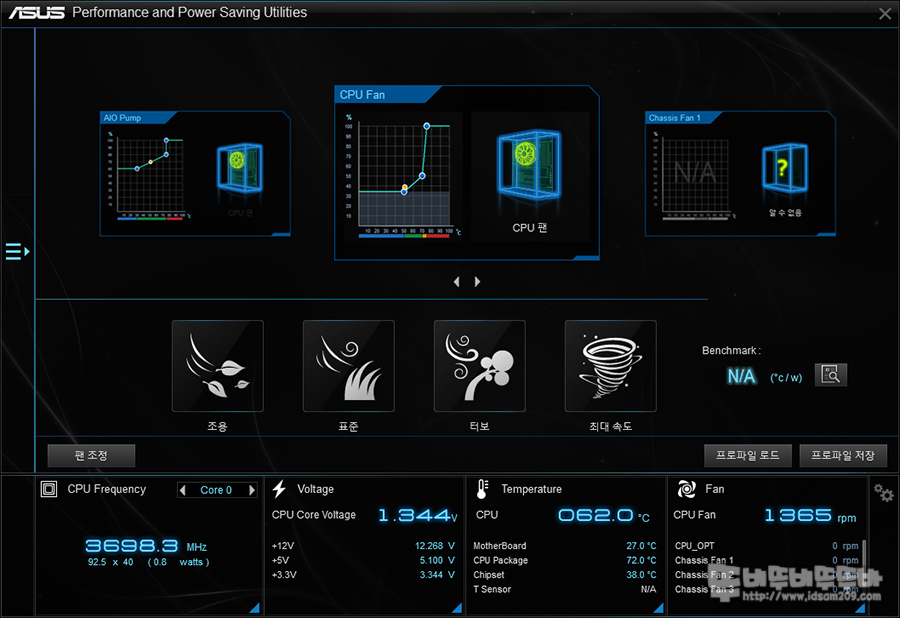Click the 92.5 x 40 multiplier text

(110, 562)
